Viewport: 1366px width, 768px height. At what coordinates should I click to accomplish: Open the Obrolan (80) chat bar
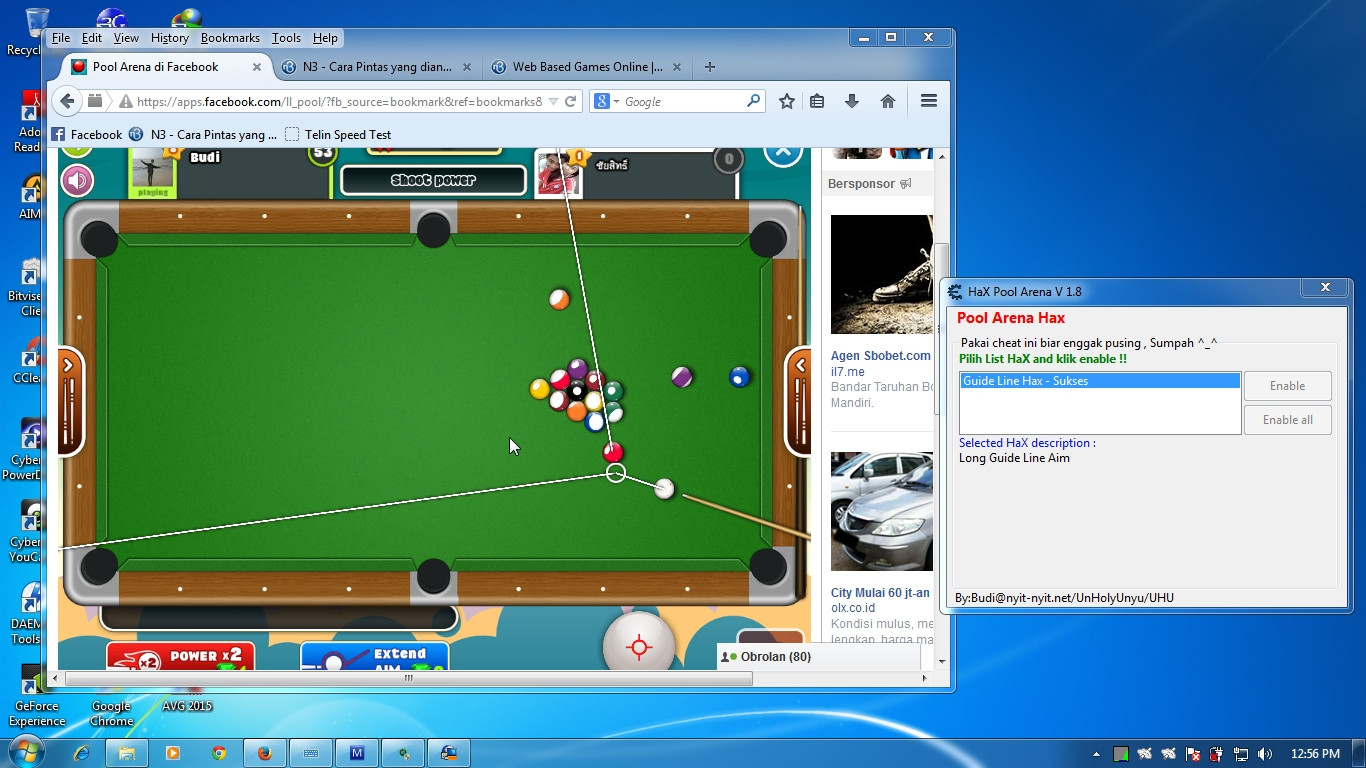819,657
